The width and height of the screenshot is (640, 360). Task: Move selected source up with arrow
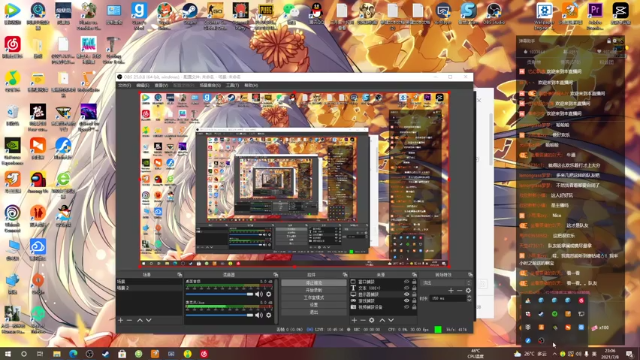(x=382, y=320)
